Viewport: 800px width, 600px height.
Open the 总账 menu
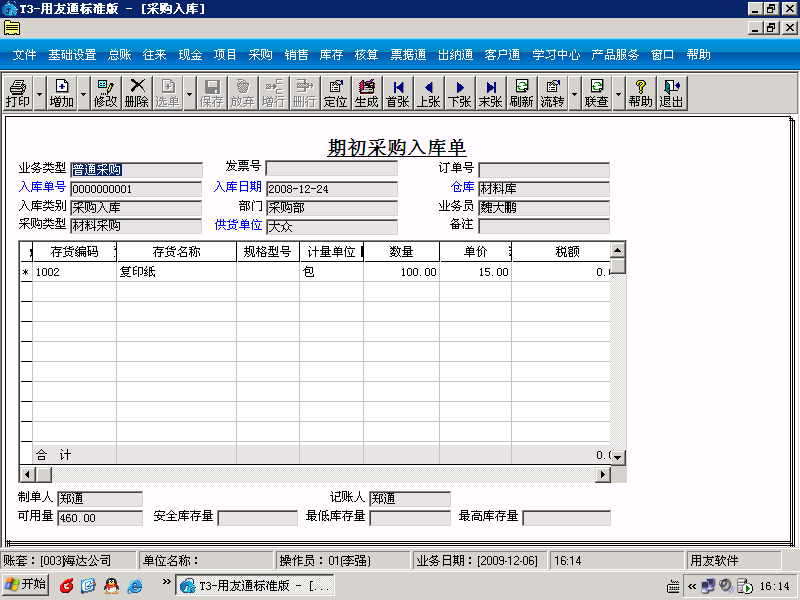point(119,55)
